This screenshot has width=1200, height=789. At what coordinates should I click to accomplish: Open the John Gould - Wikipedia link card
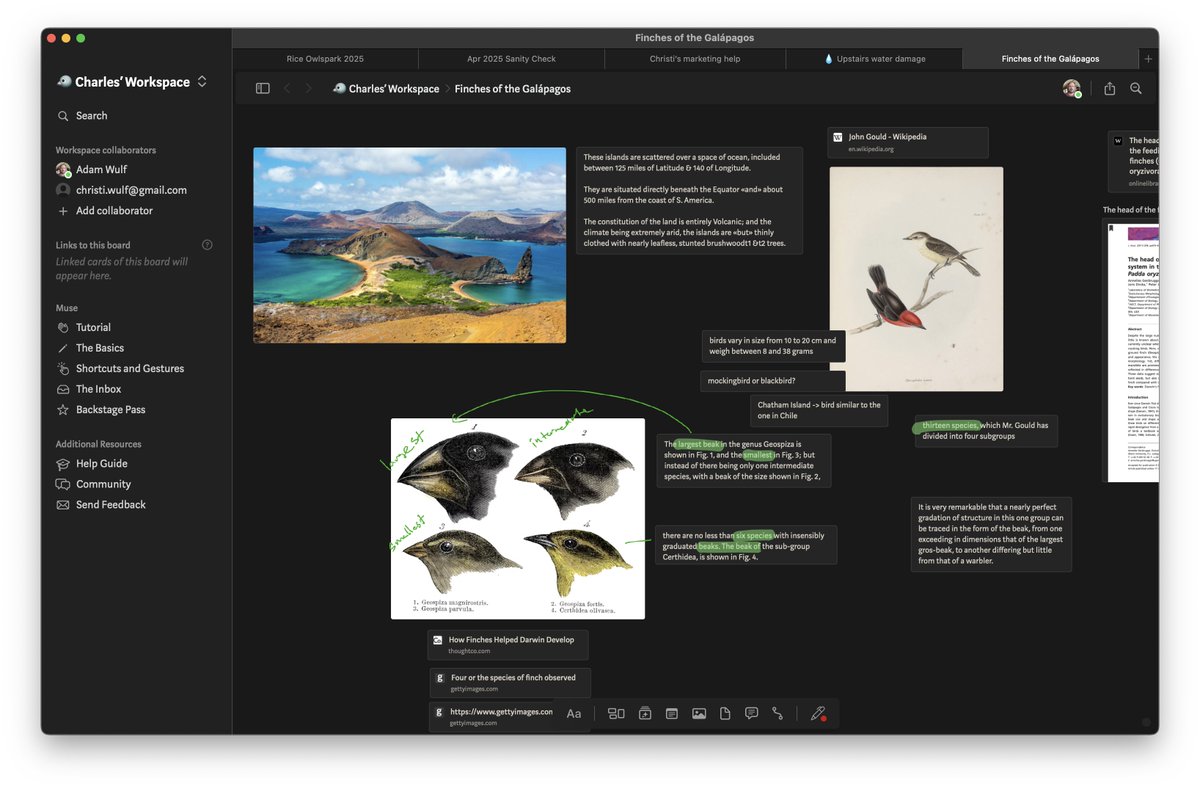point(908,142)
